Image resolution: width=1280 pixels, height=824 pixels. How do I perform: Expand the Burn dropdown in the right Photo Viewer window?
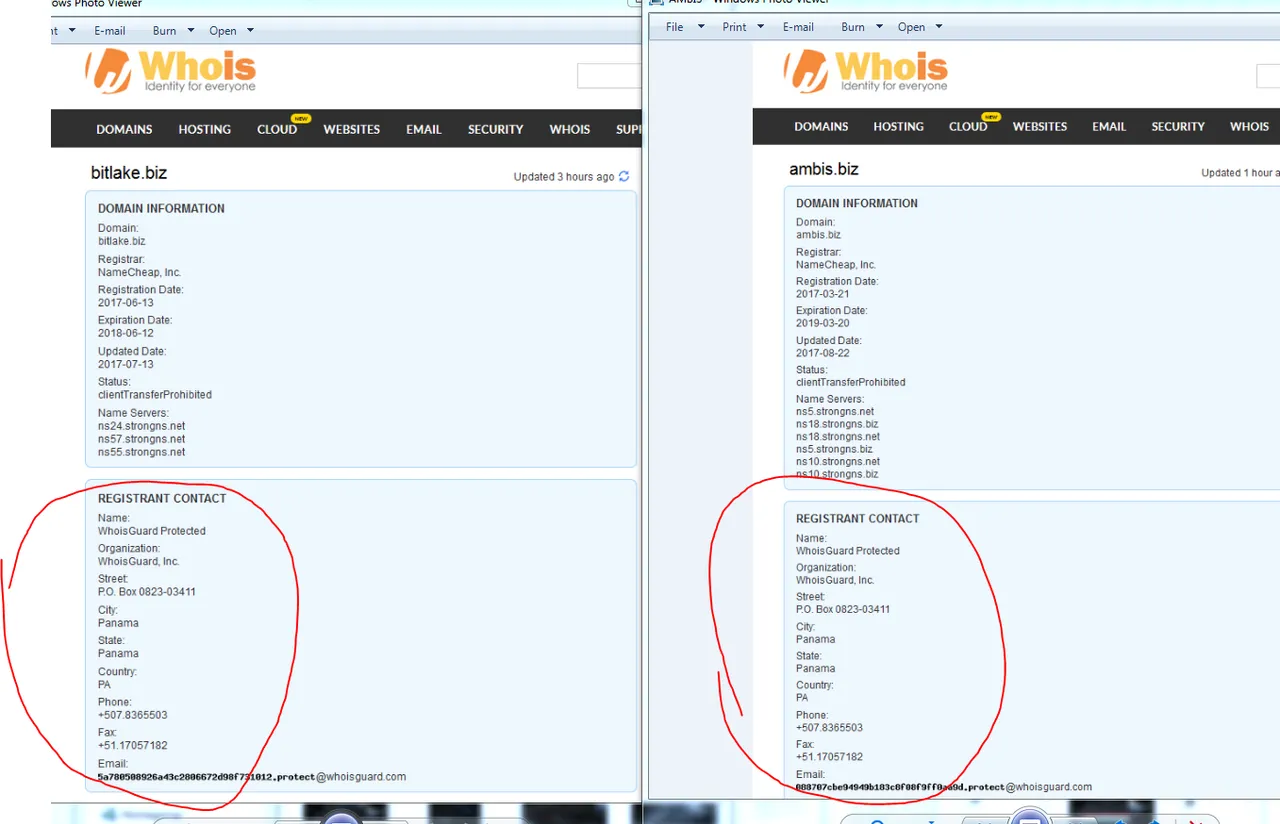pos(862,27)
